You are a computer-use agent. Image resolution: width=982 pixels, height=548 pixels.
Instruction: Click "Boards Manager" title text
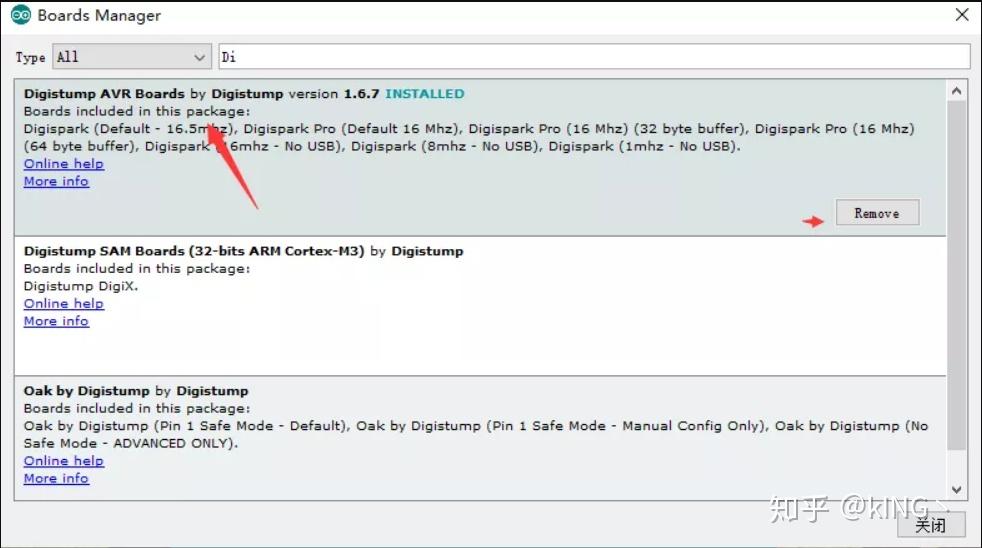[99, 15]
